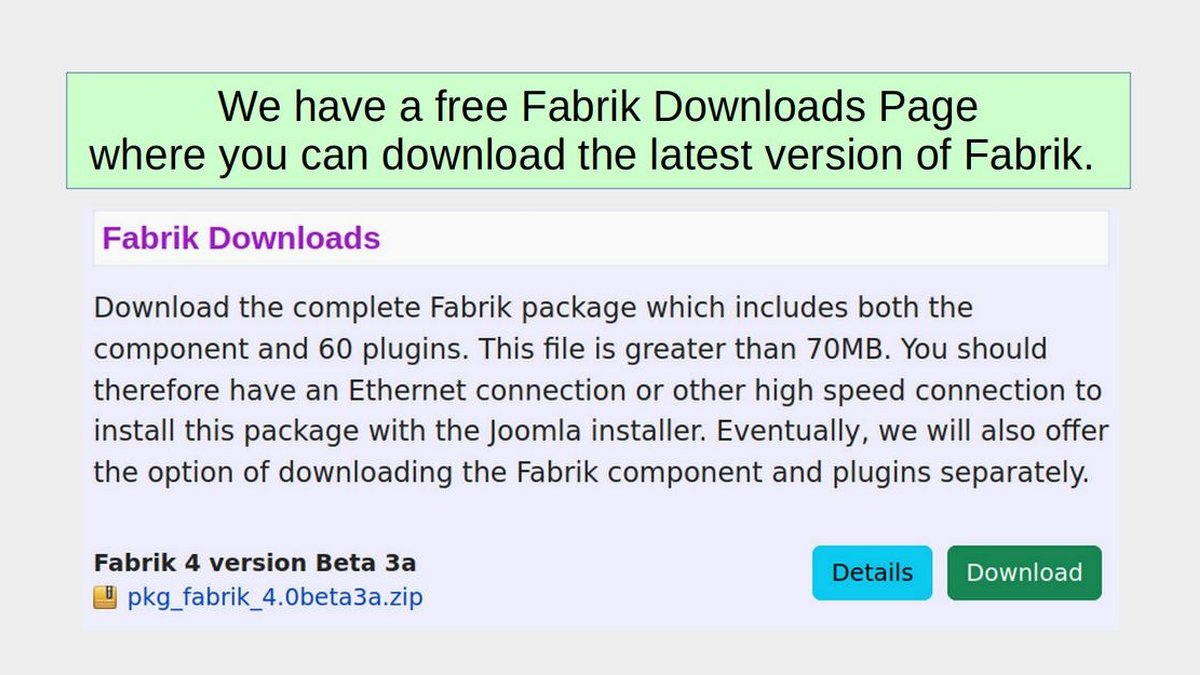The width and height of the screenshot is (1200, 675).
Task: Click the banner line 'We have a free Fabrik Downloads Page'
Action: [598, 106]
